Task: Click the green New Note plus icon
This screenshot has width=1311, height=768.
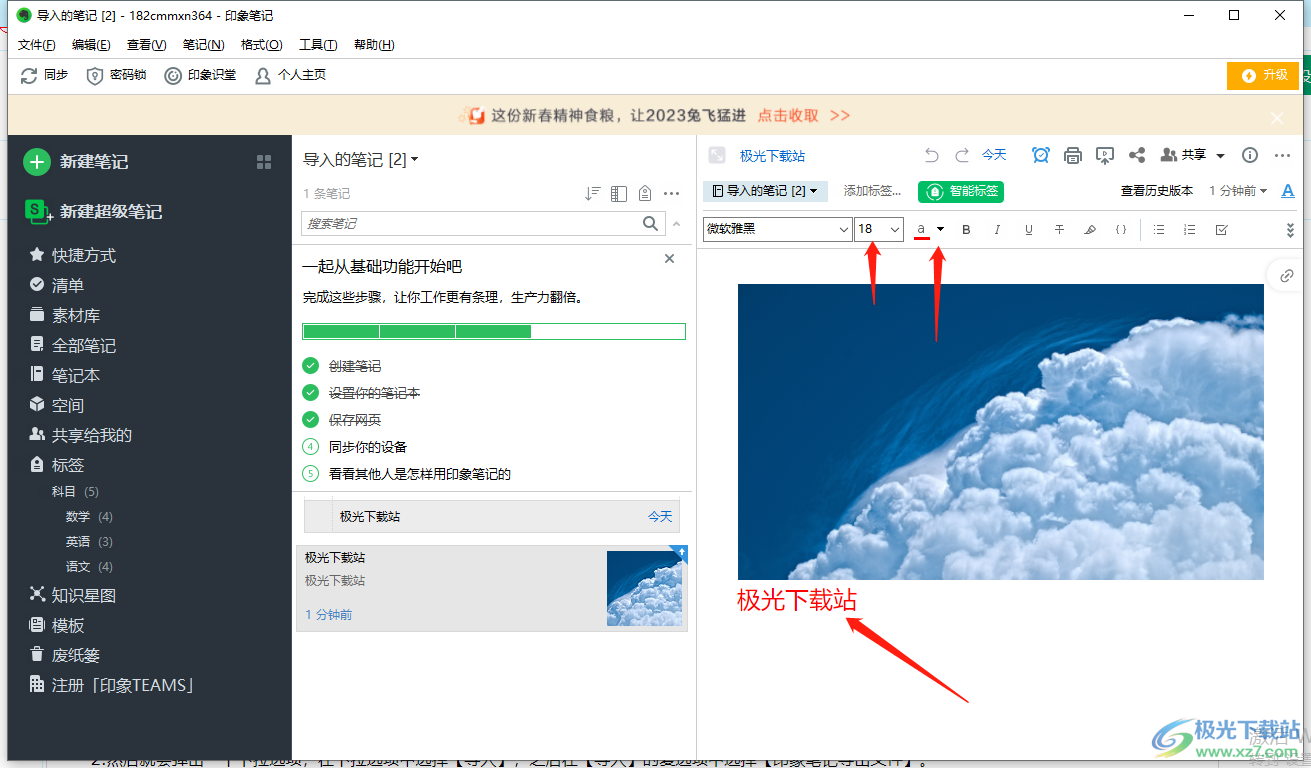Action: [x=37, y=162]
